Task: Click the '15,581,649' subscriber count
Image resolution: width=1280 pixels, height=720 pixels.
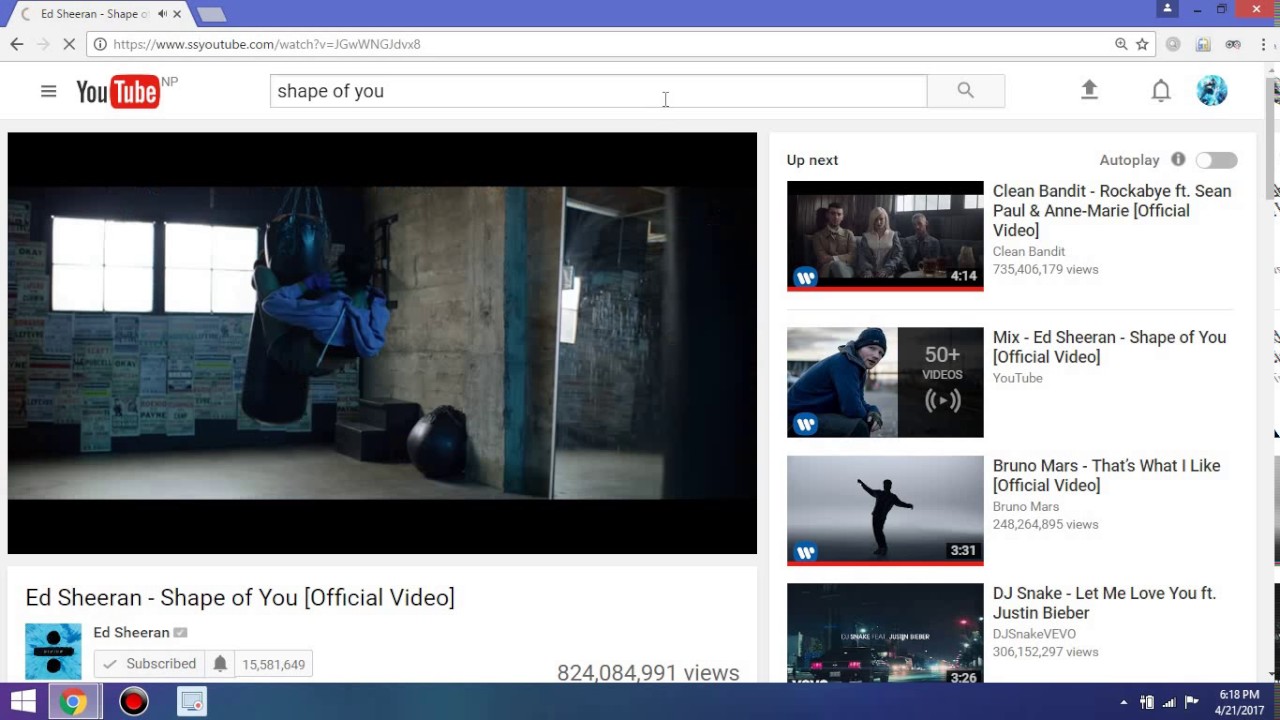Action: click(273, 664)
